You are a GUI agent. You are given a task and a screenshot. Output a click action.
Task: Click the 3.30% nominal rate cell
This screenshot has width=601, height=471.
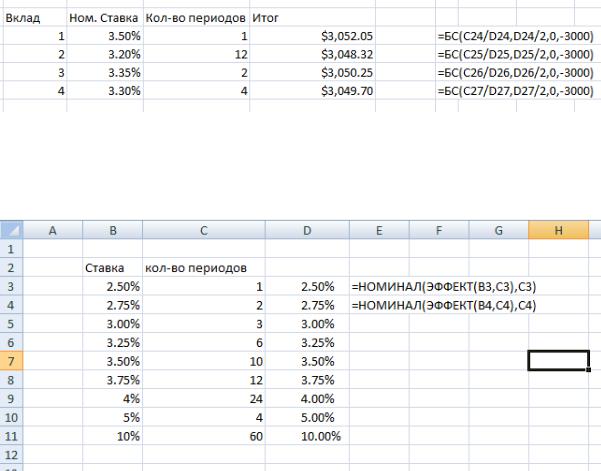coord(105,91)
